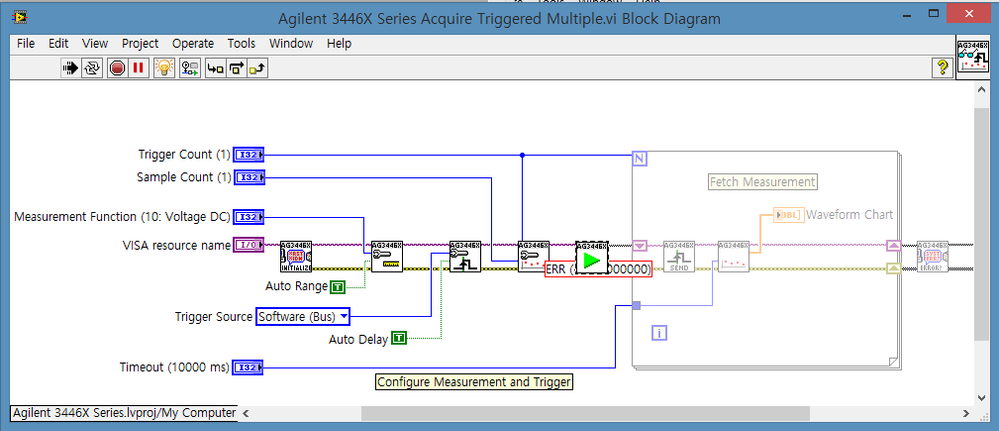Click vertical scrollbar up arrow
Image resolution: width=999 pixels, height=431 pixels.
981,91
